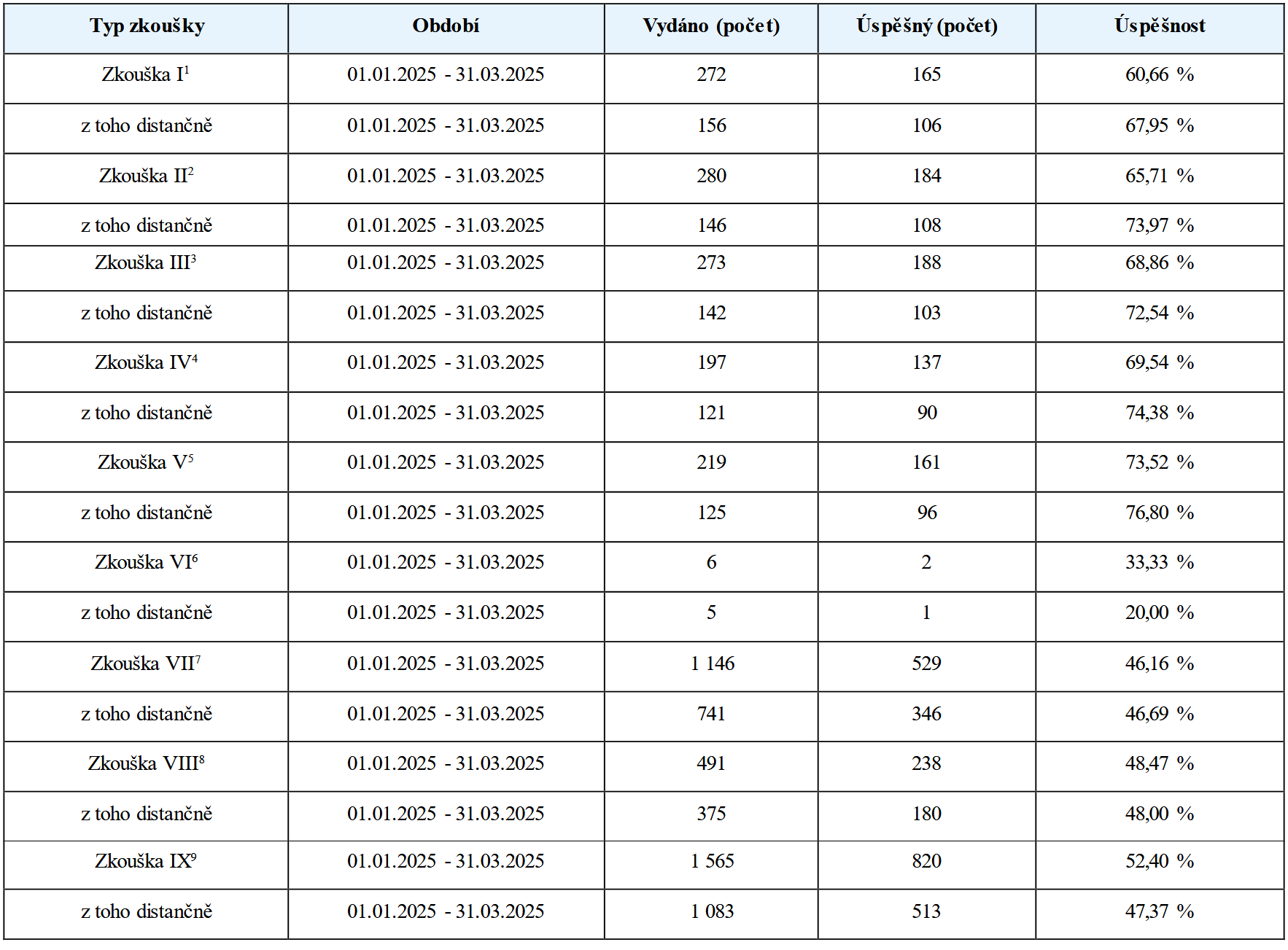Screen dimensions: 1288x950
Task: Select the 1 083 distance count cell
Action: click(x=711, y=911)
